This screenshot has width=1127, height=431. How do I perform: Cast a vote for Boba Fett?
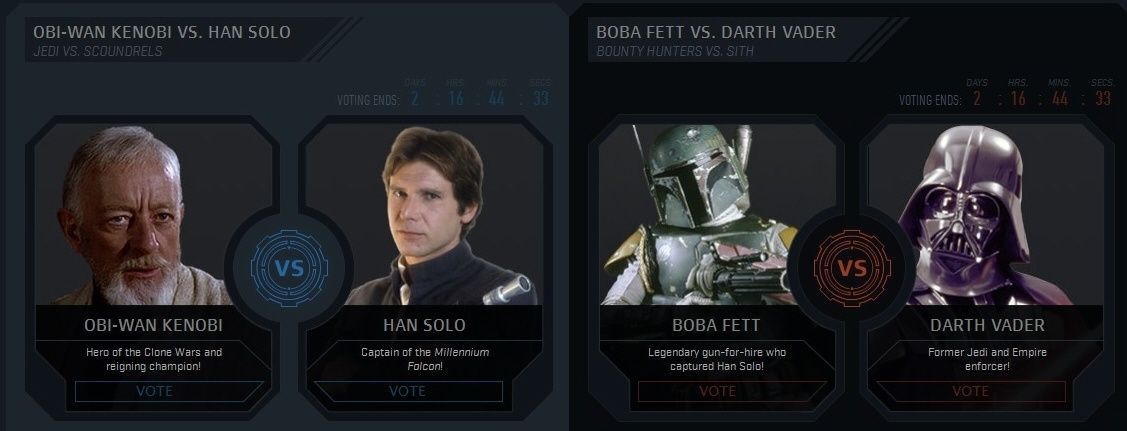tap(717, 391)
